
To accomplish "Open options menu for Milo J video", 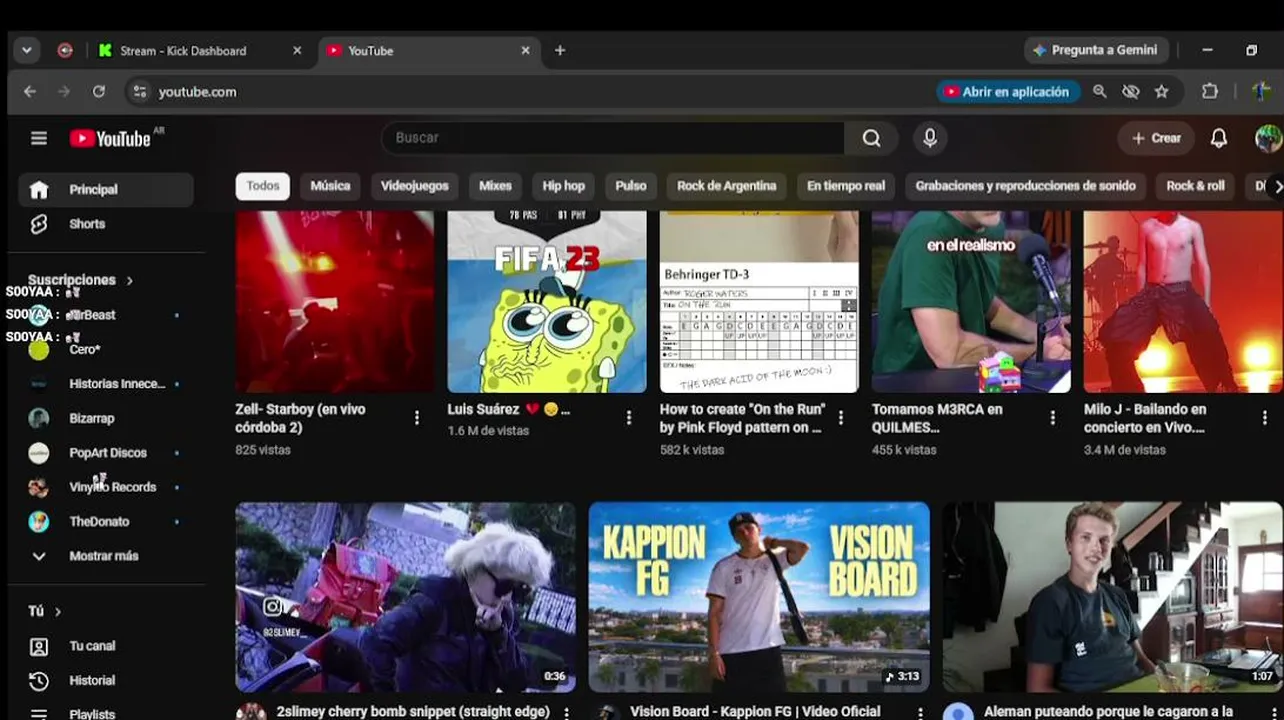I will point(1265,418).
